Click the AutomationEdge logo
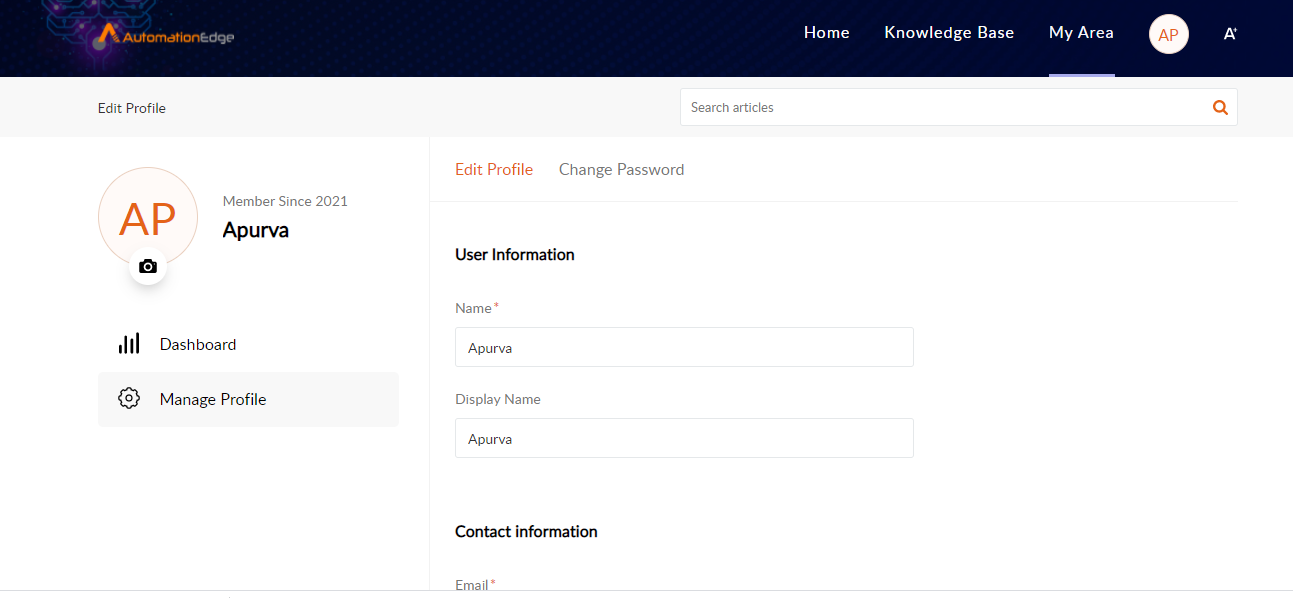This screenshot has width=1293, height=598. [167, 36]
